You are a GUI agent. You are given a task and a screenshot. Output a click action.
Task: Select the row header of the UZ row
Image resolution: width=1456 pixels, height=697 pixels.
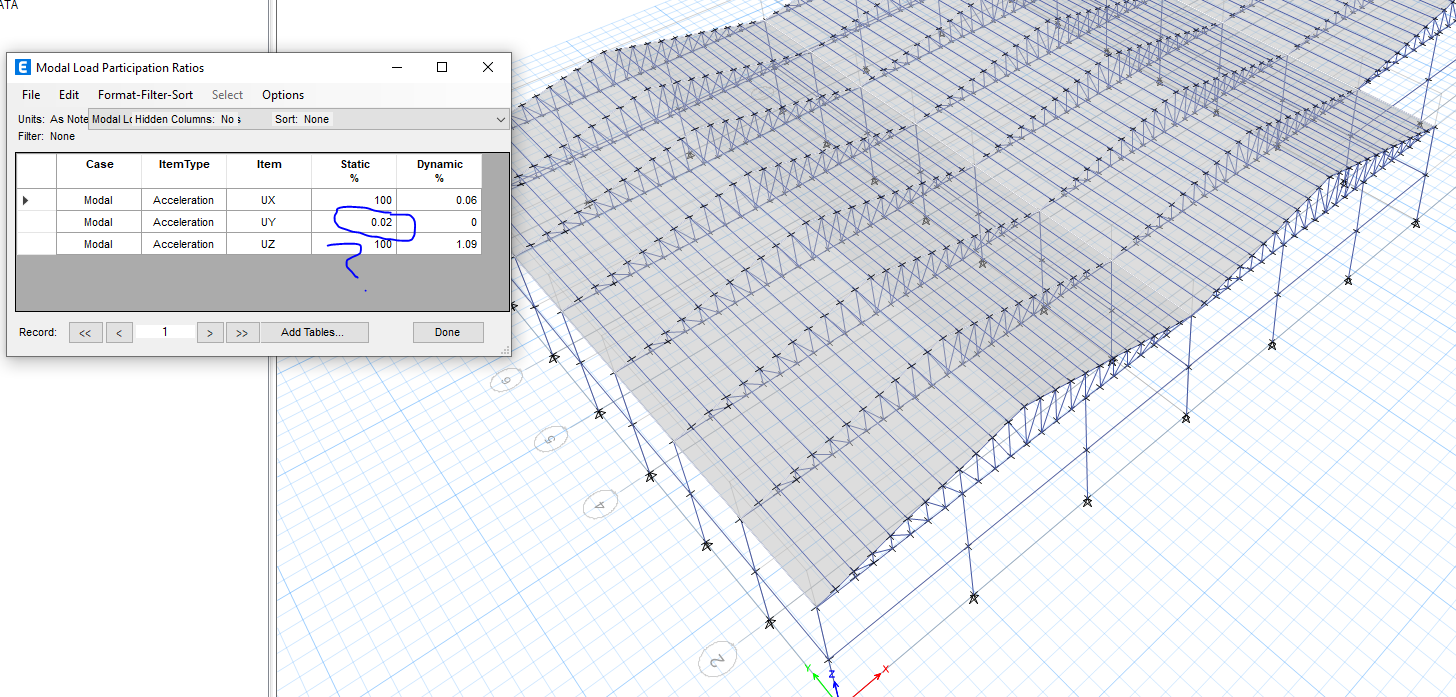(36, 244)
